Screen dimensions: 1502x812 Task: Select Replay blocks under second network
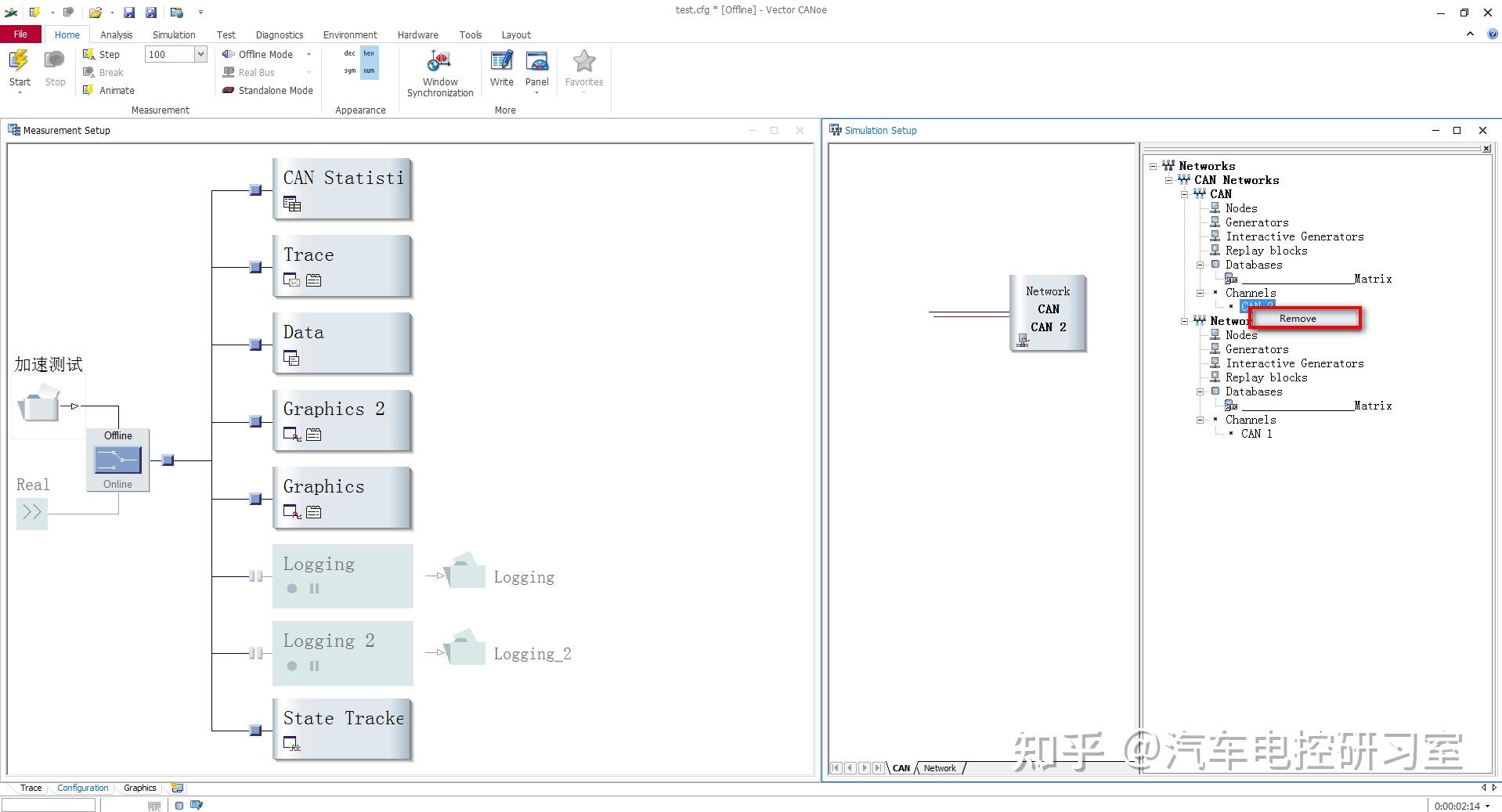pos(1266,377)
